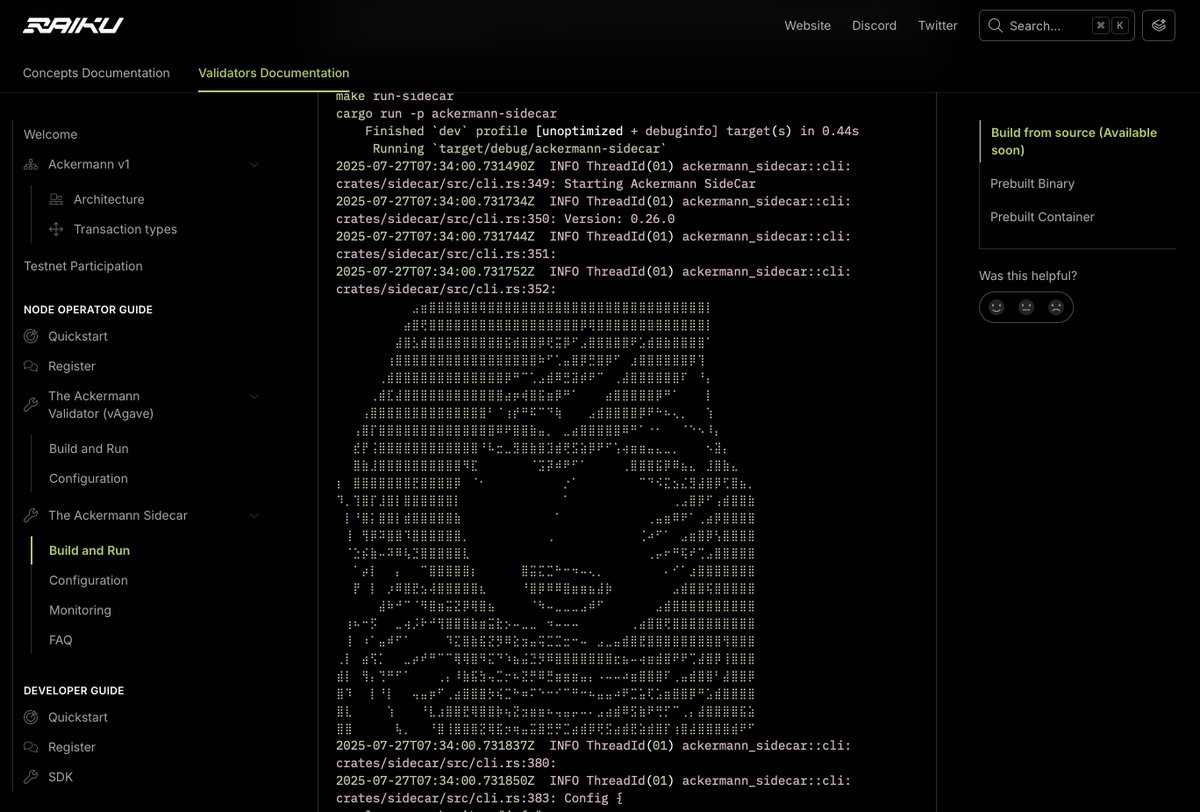Click the magnifier icon in search
1200x812 pixels.
click(995, 26)
